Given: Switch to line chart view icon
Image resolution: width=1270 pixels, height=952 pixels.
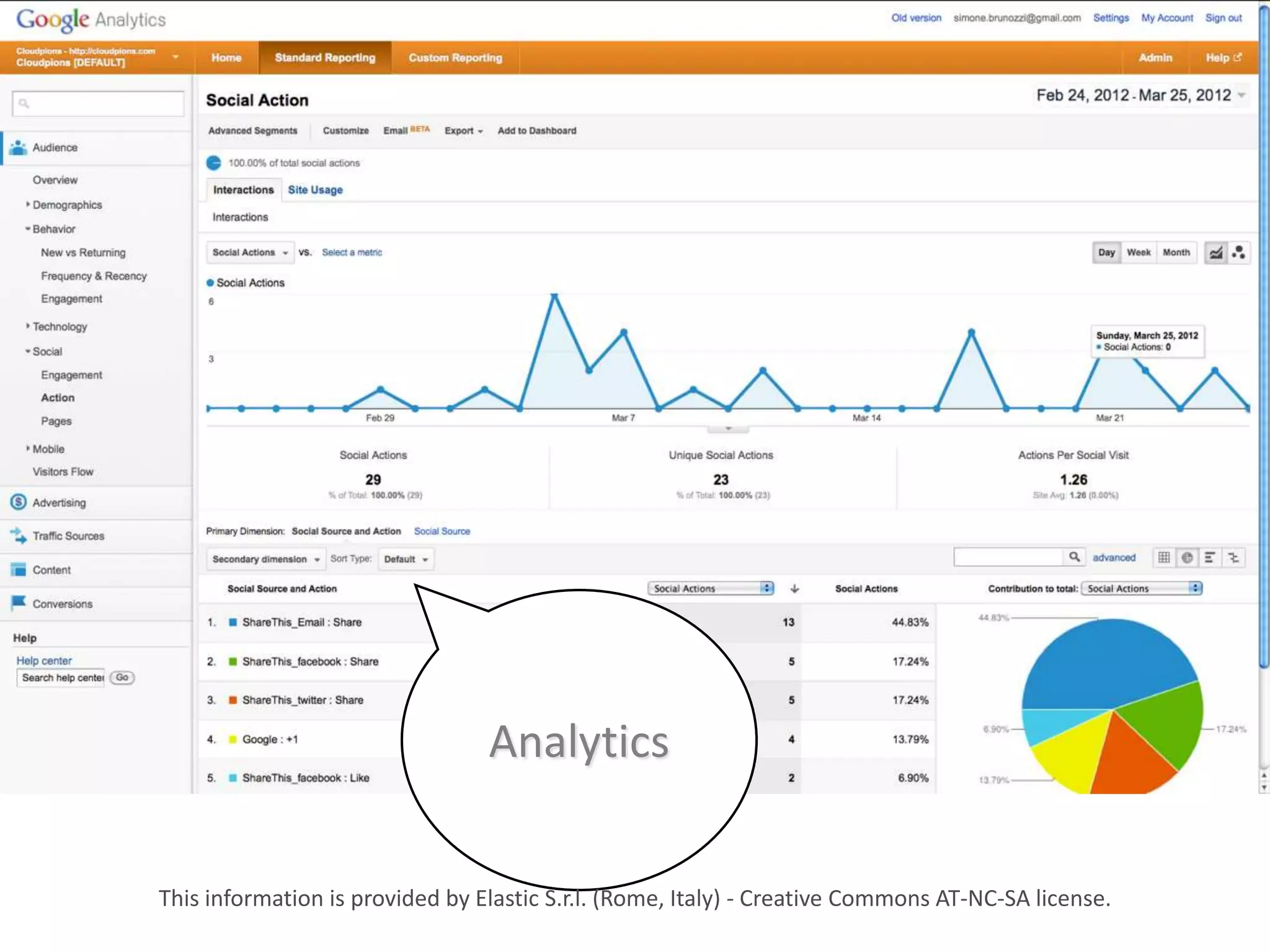Looking at the screenshot, I should (1216, 252).
